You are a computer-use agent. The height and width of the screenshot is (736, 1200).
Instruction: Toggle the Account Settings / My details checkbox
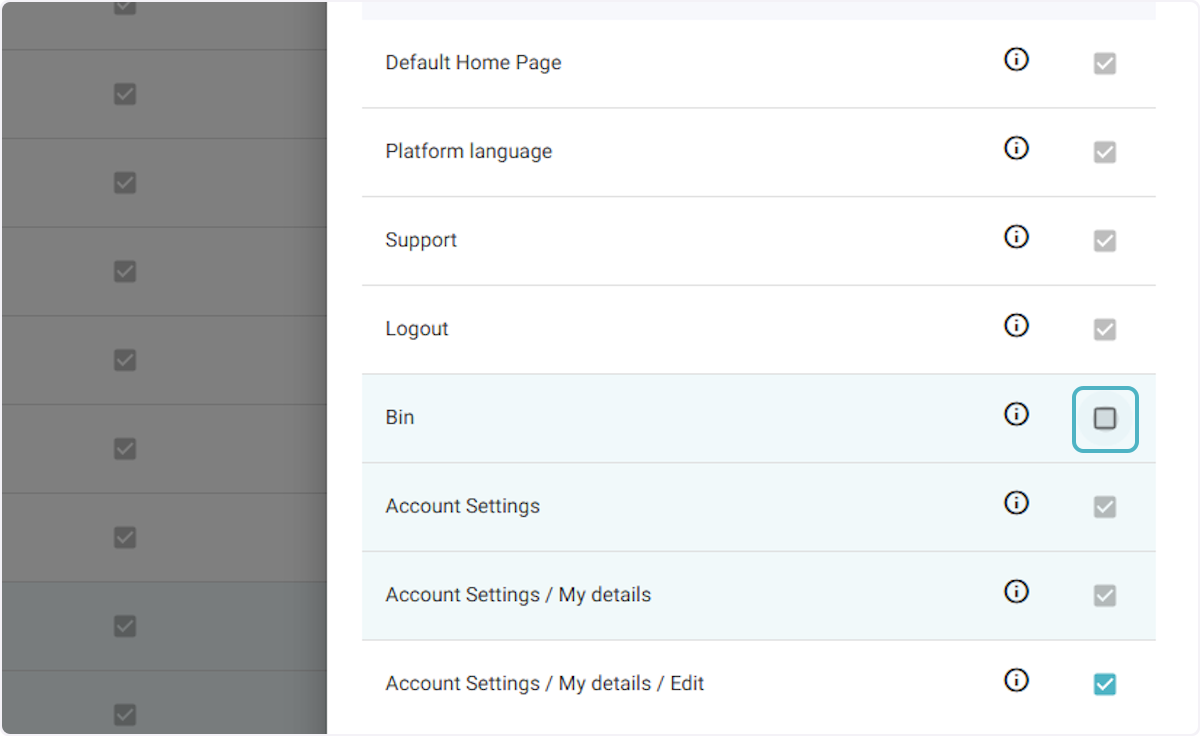coord(1104,596)
